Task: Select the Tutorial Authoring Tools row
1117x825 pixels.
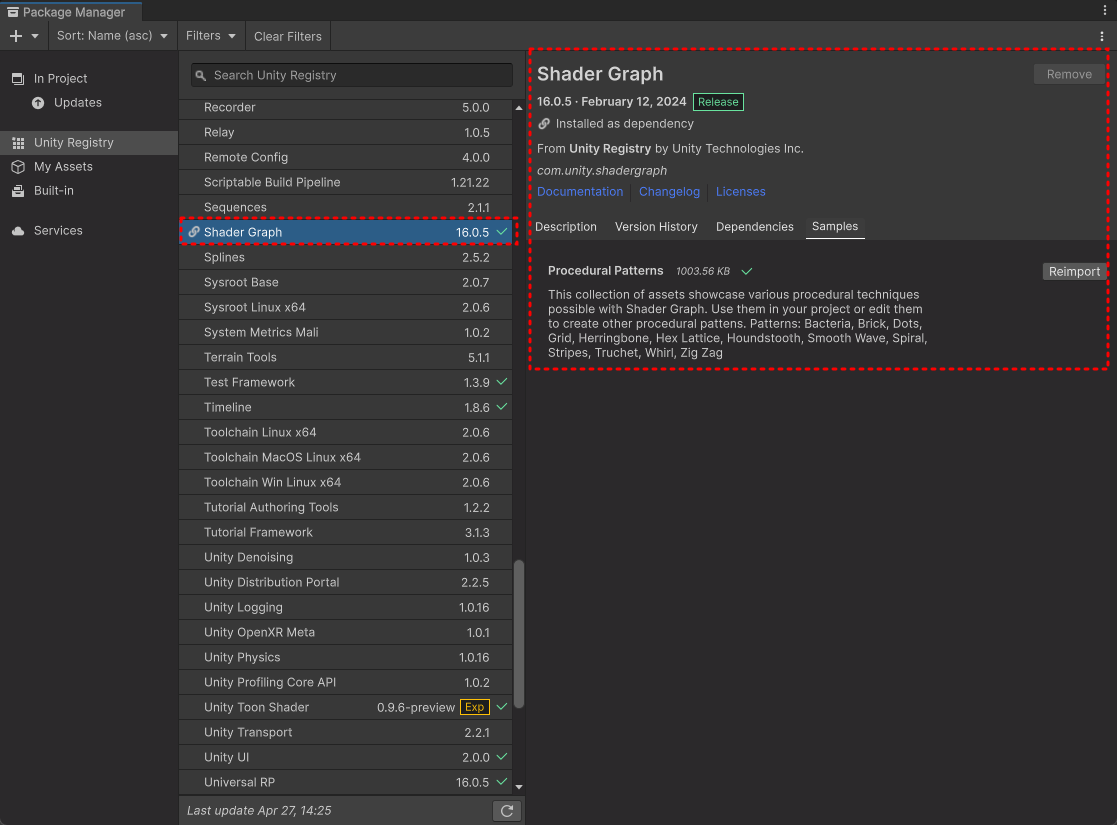Action: click(x=346, y=507)
